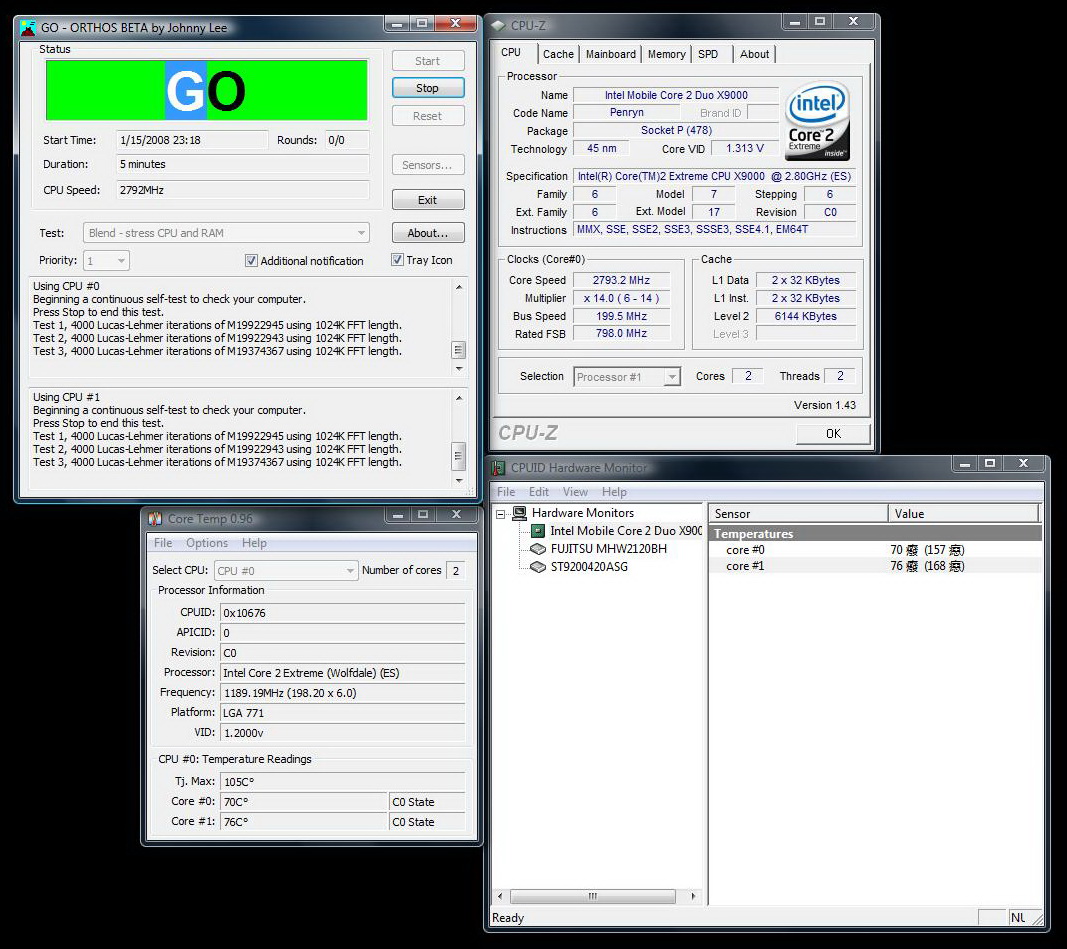1067x949 pixels.
Task: Select the core #1 temperature row
Action: pyautogui.click(x=875, y=566)
